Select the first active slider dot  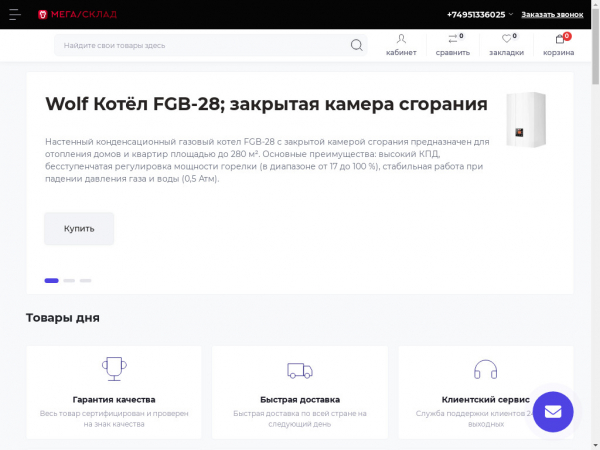point(51,281)
